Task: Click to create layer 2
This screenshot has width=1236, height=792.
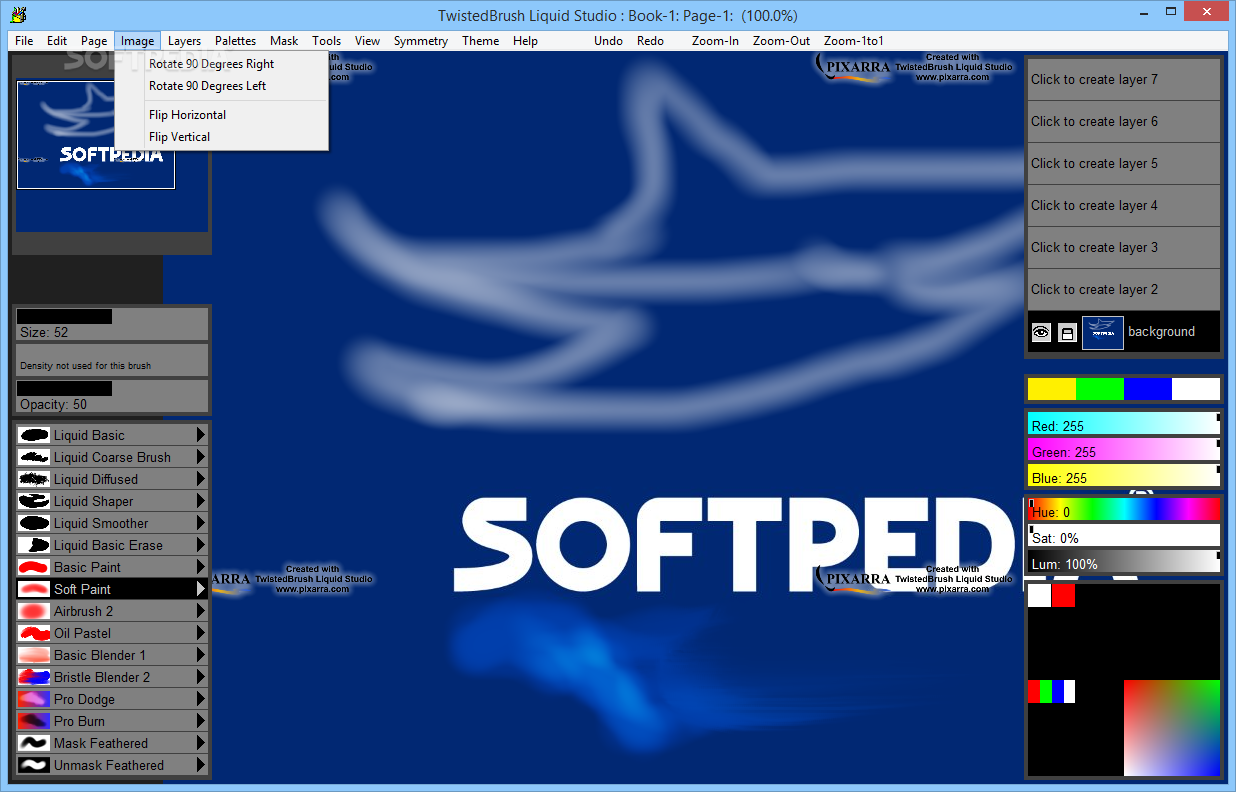Action: click(x=1124, y=289)
